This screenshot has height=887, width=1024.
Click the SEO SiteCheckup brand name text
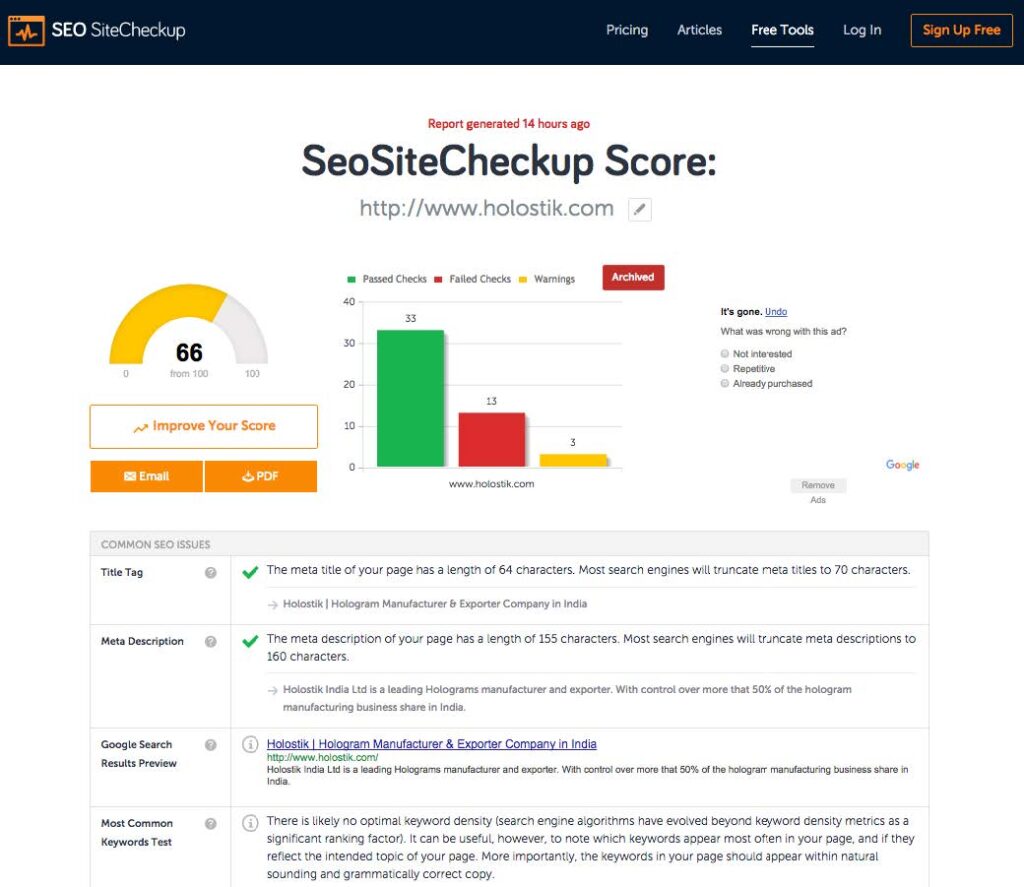(x=118, y=30)
